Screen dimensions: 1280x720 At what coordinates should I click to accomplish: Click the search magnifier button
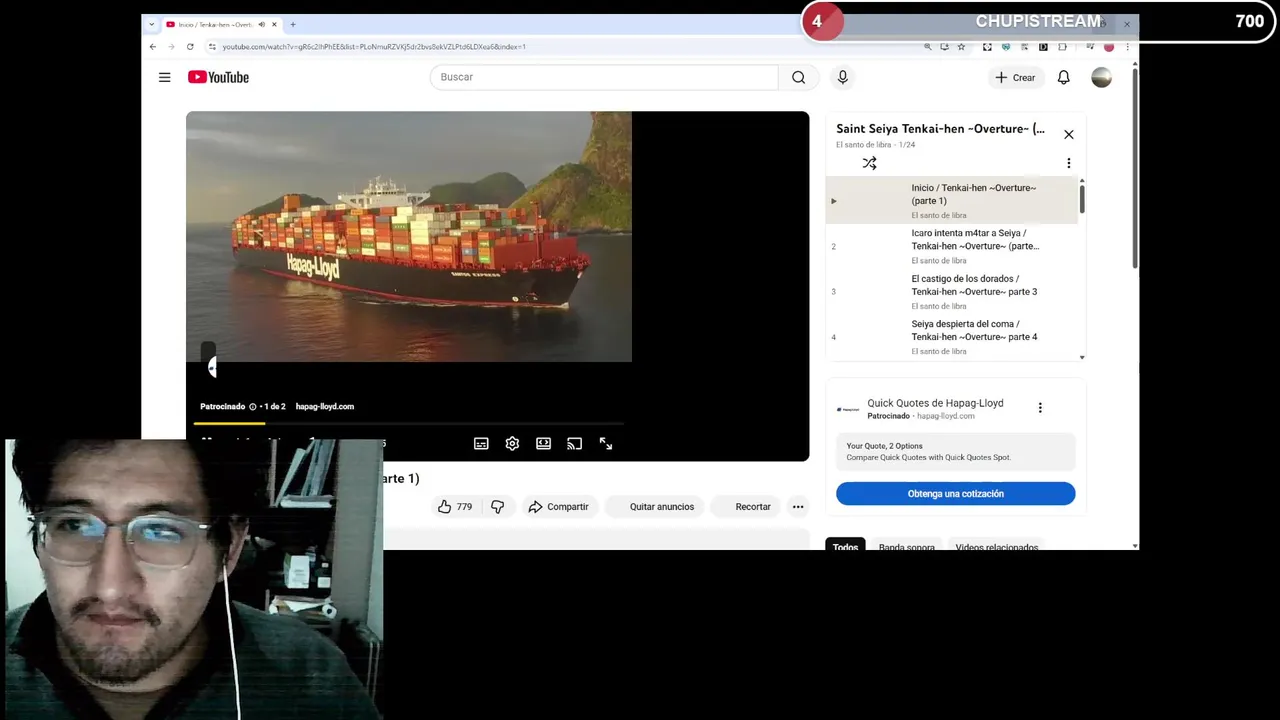798,77
